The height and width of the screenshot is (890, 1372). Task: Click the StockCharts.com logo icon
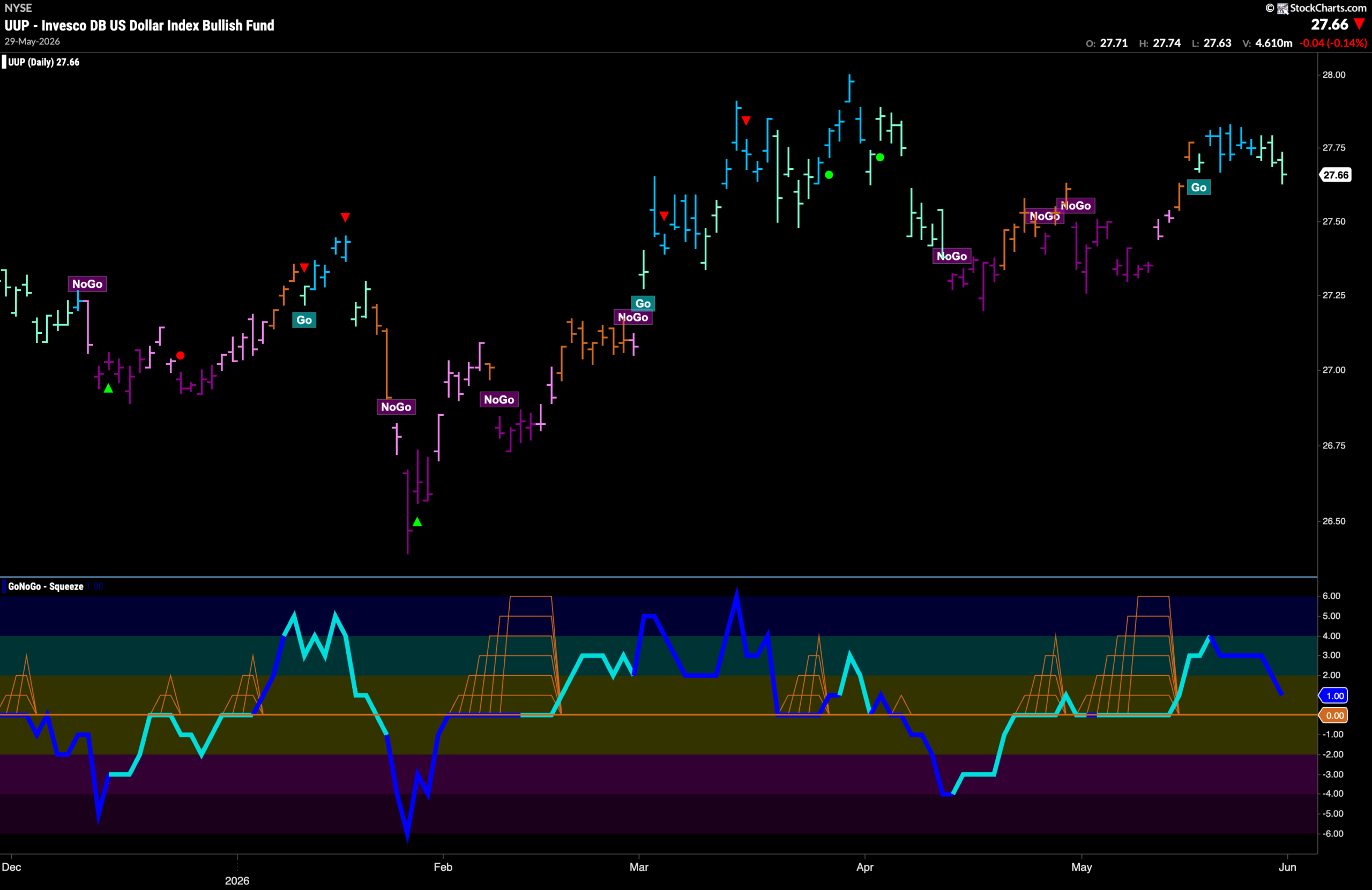point(1282,8)
